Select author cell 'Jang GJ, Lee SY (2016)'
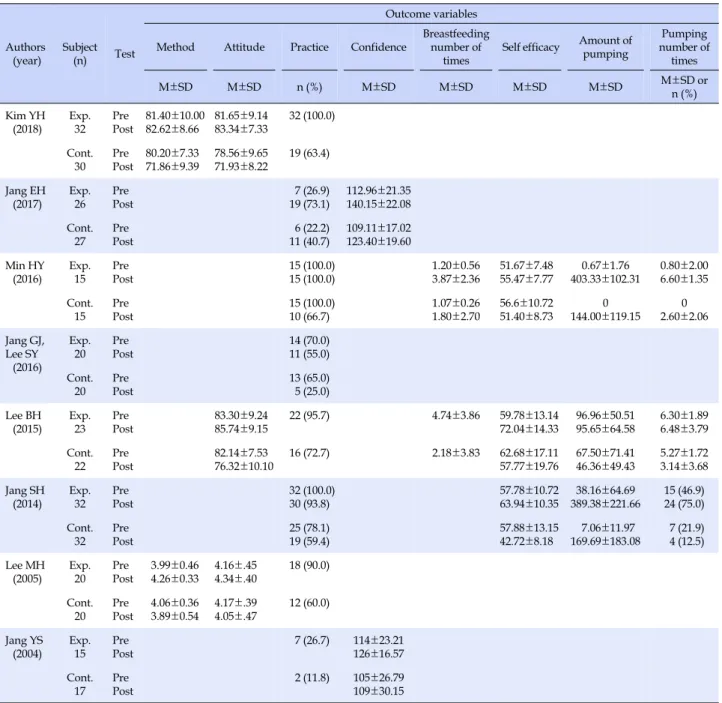Screen dimensions: 722x703 (25, 354)
